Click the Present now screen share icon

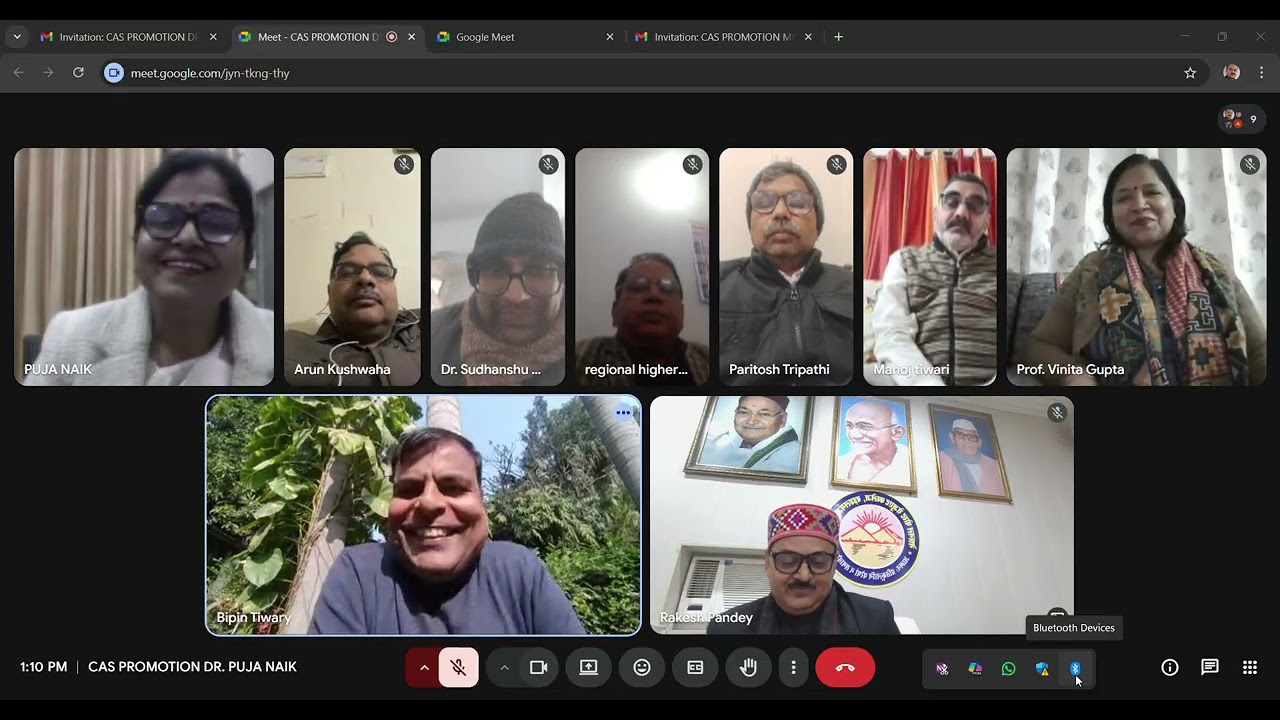pos(589,667)
